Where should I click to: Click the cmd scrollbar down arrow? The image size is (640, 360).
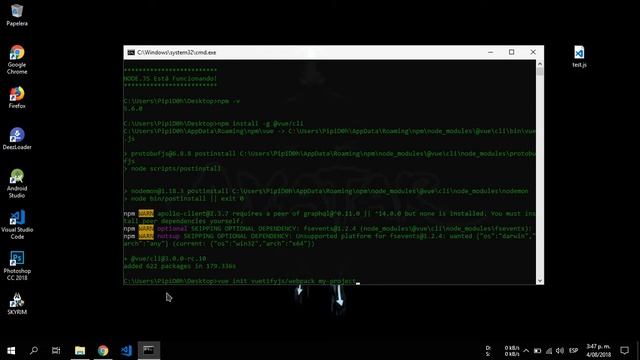[x=540, y=281]
